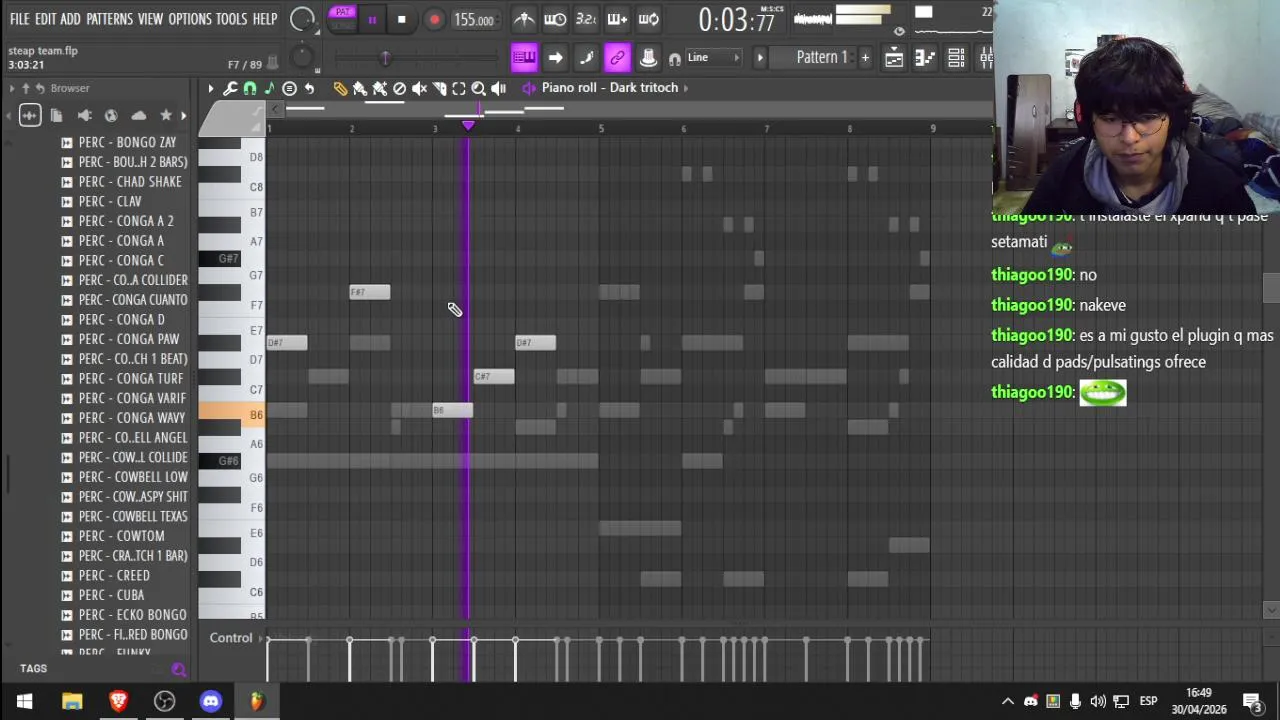The image size is (1280, 720).
Task: Toggle the highlighted link/multilink controllers icon
Action: tap(617, 57)
